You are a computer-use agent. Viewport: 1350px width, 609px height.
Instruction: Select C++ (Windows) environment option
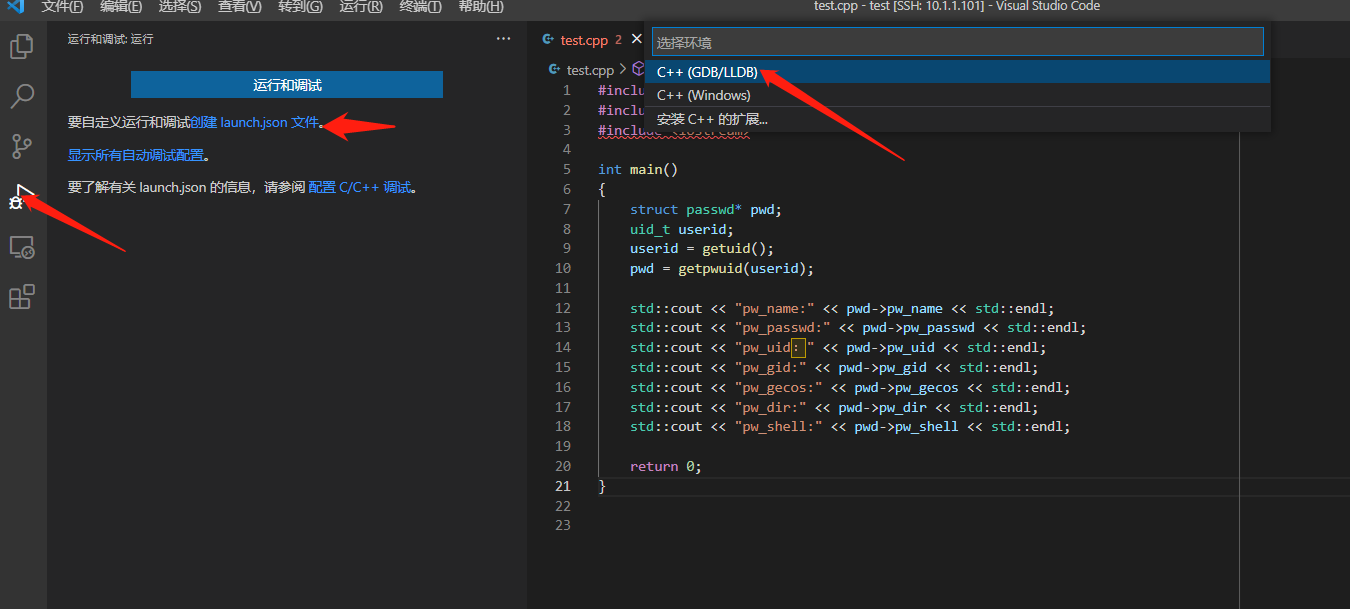958,95
